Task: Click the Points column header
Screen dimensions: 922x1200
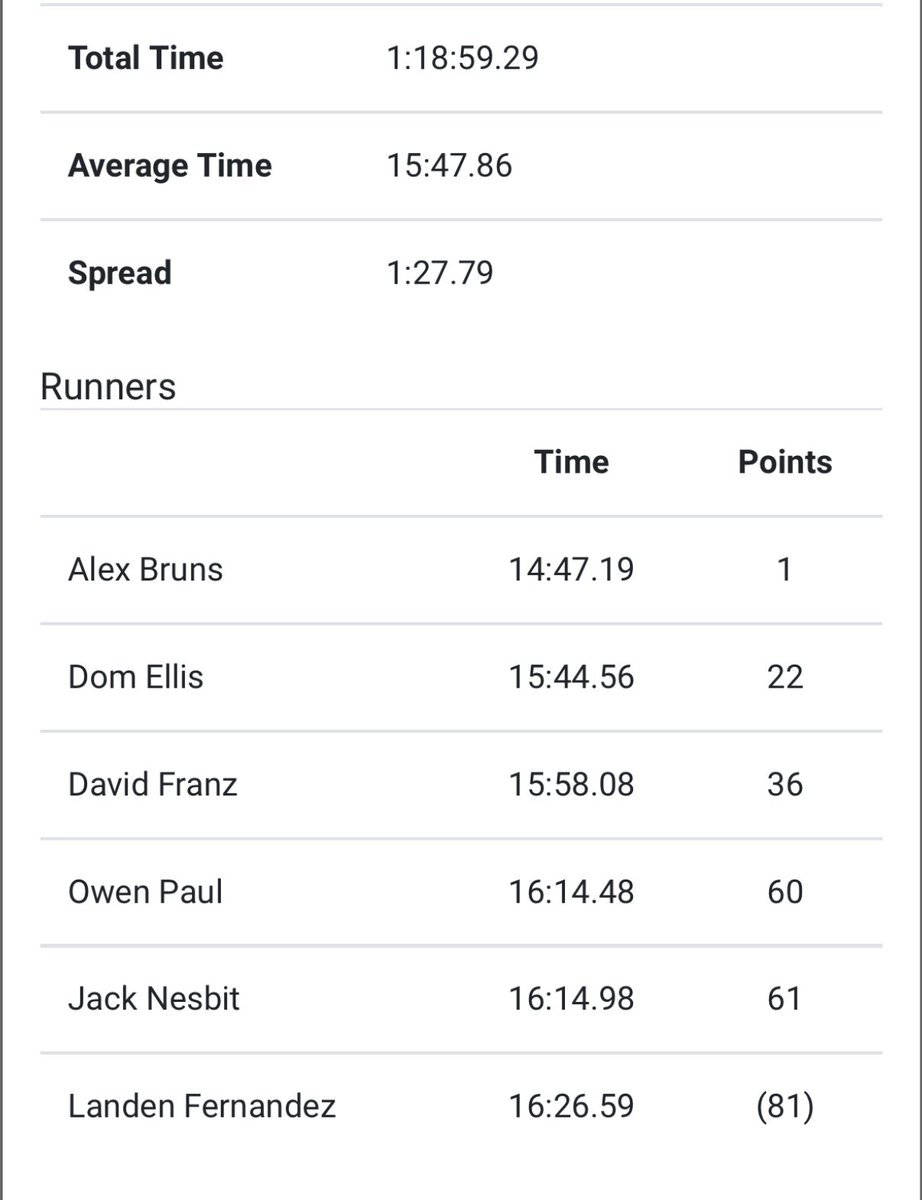Action: pyautogui.click(x=785, y=462)
